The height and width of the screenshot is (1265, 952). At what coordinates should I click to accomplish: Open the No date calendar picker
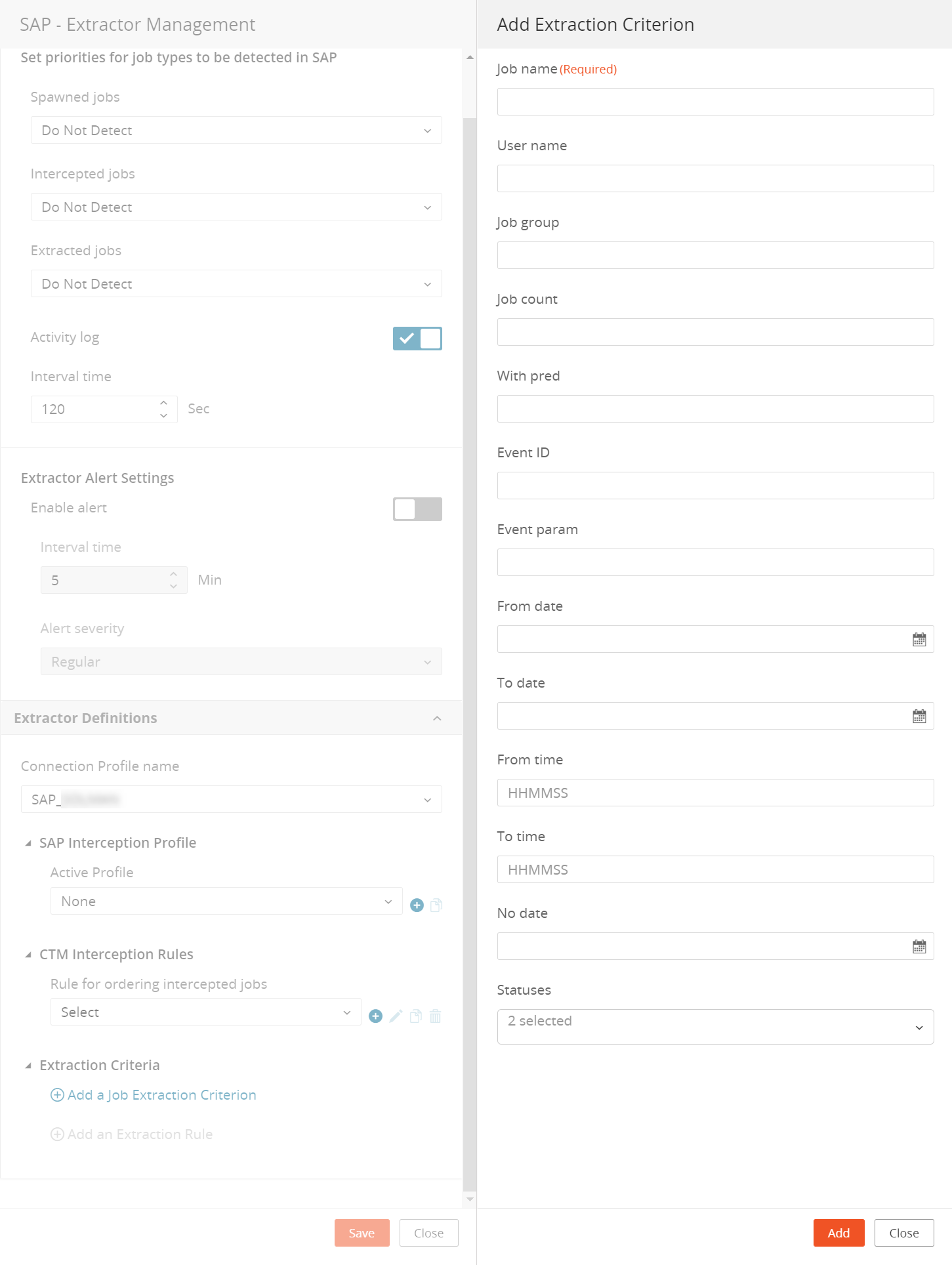(x=919, y=946)
